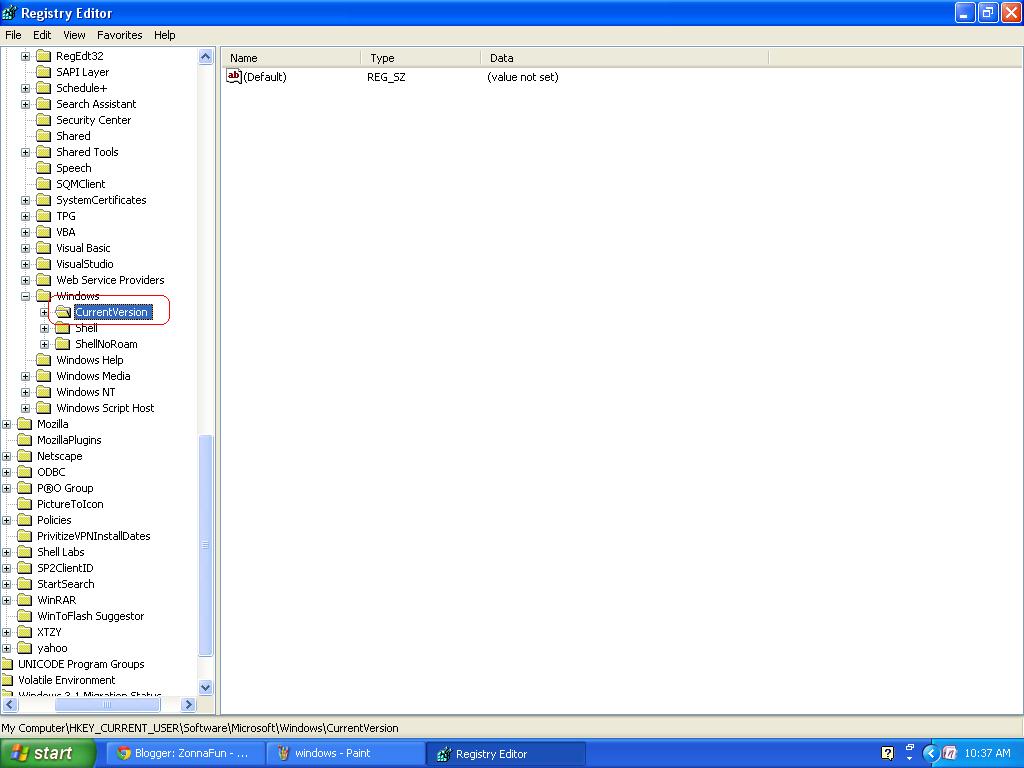The image size is (1024, 768).
Task: Click the Visual Basic folder icon
Action: [x=44, y=248]
